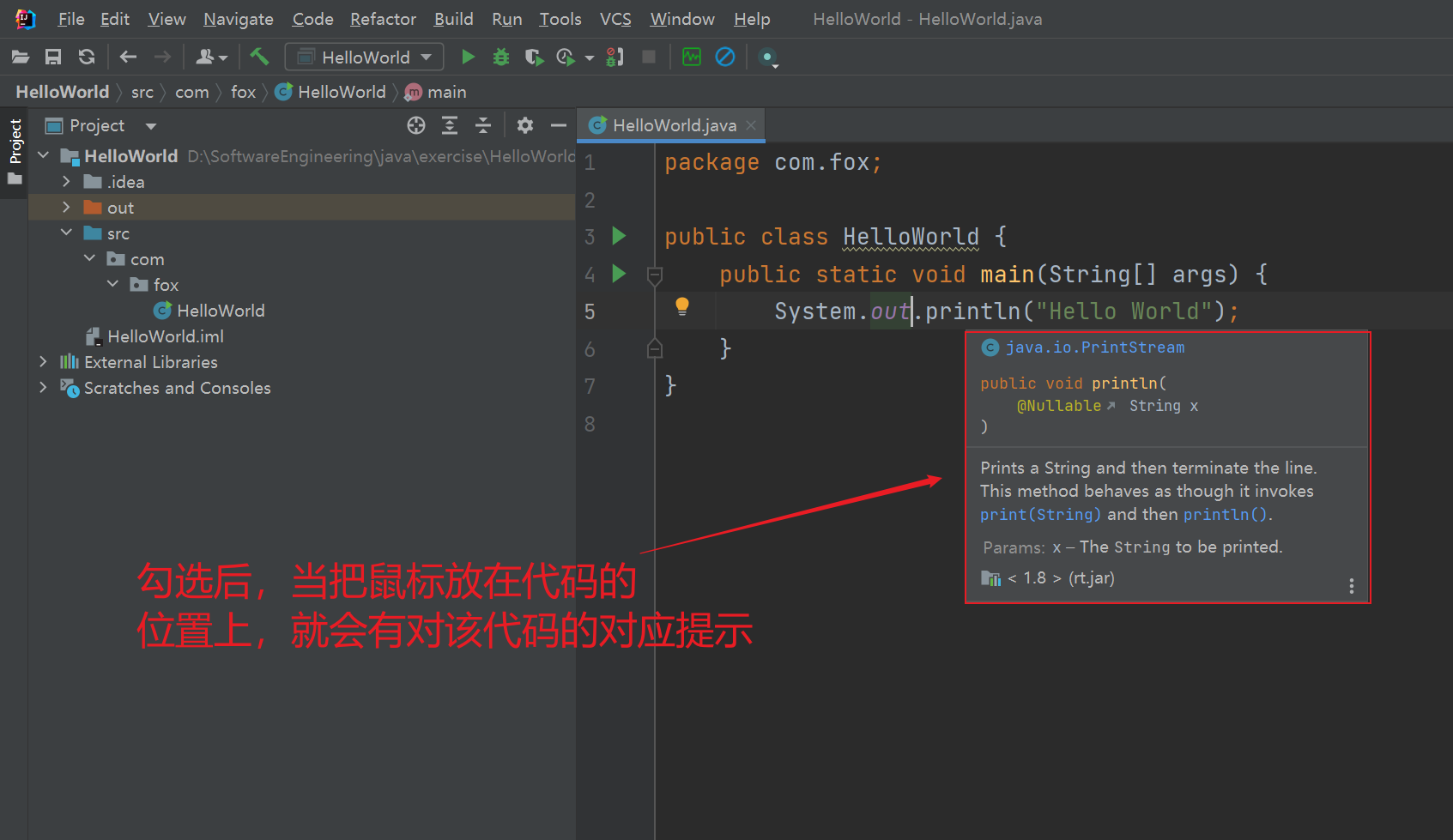Navigate forward with the right arrow
The height and width of the screenshot is (840, 1453).
[x=162, y=57]
